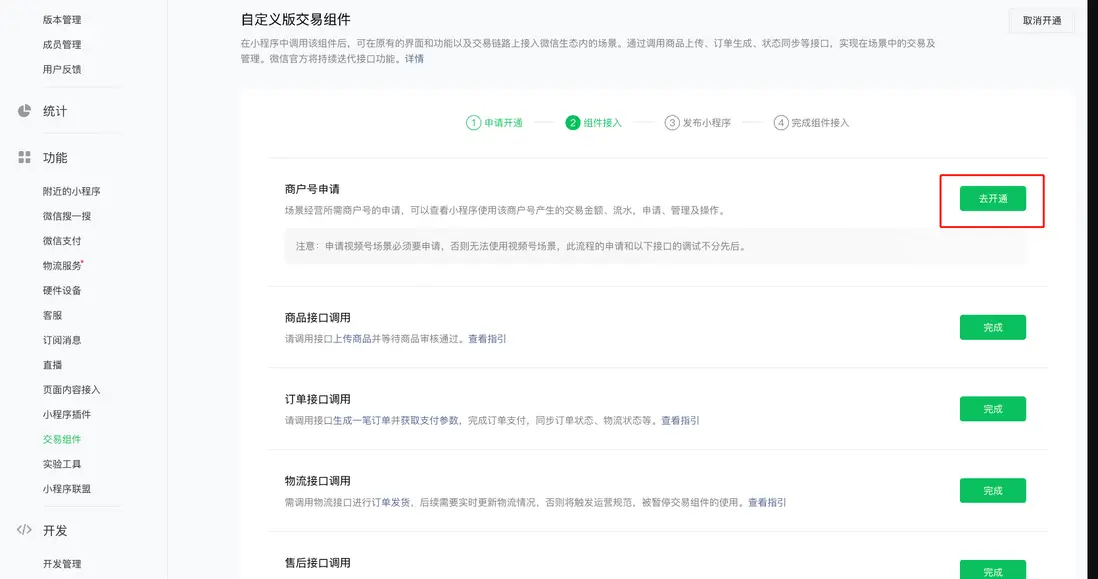
Task: Open 小程序插件 menu item
Action: point(67,414)
